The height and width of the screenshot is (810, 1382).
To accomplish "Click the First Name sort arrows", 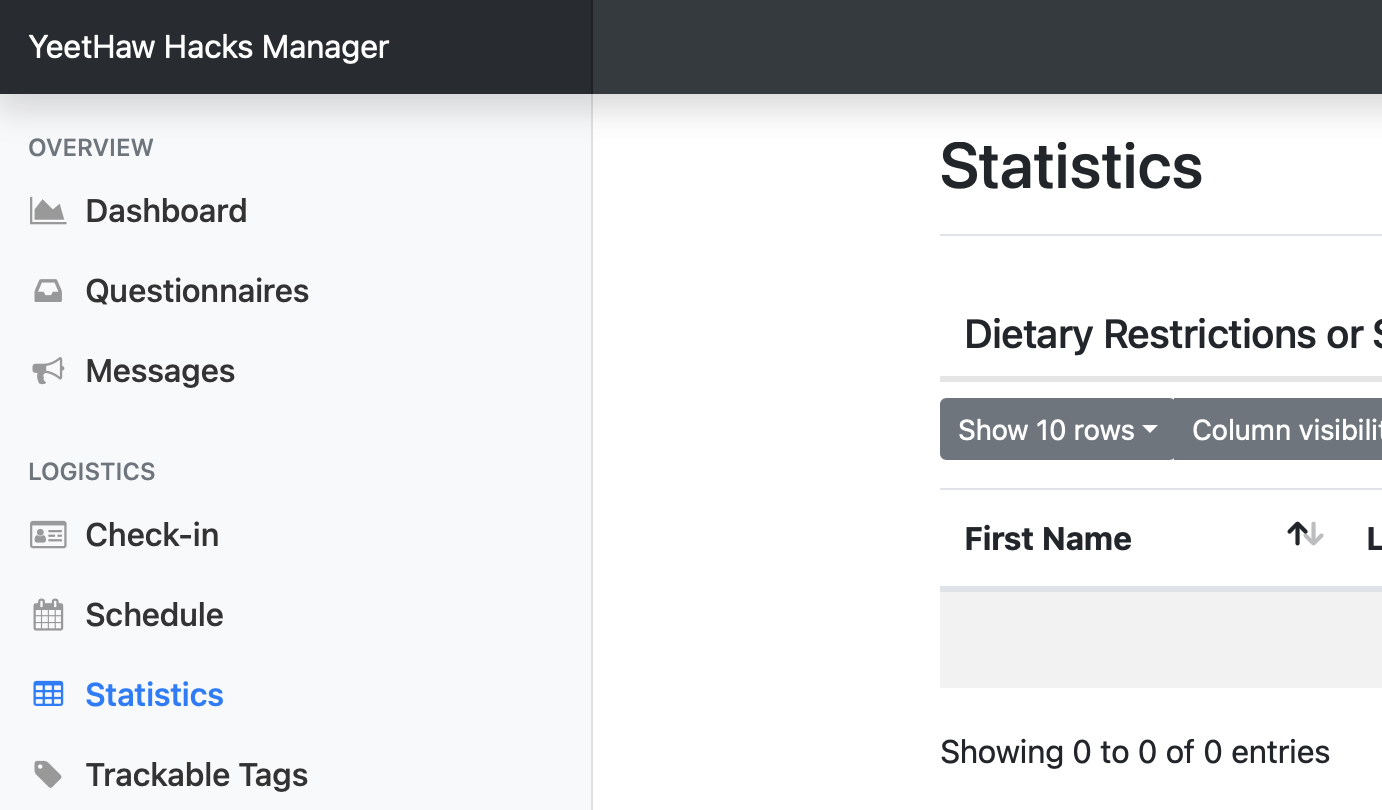I will click(x=1305, y=535).
